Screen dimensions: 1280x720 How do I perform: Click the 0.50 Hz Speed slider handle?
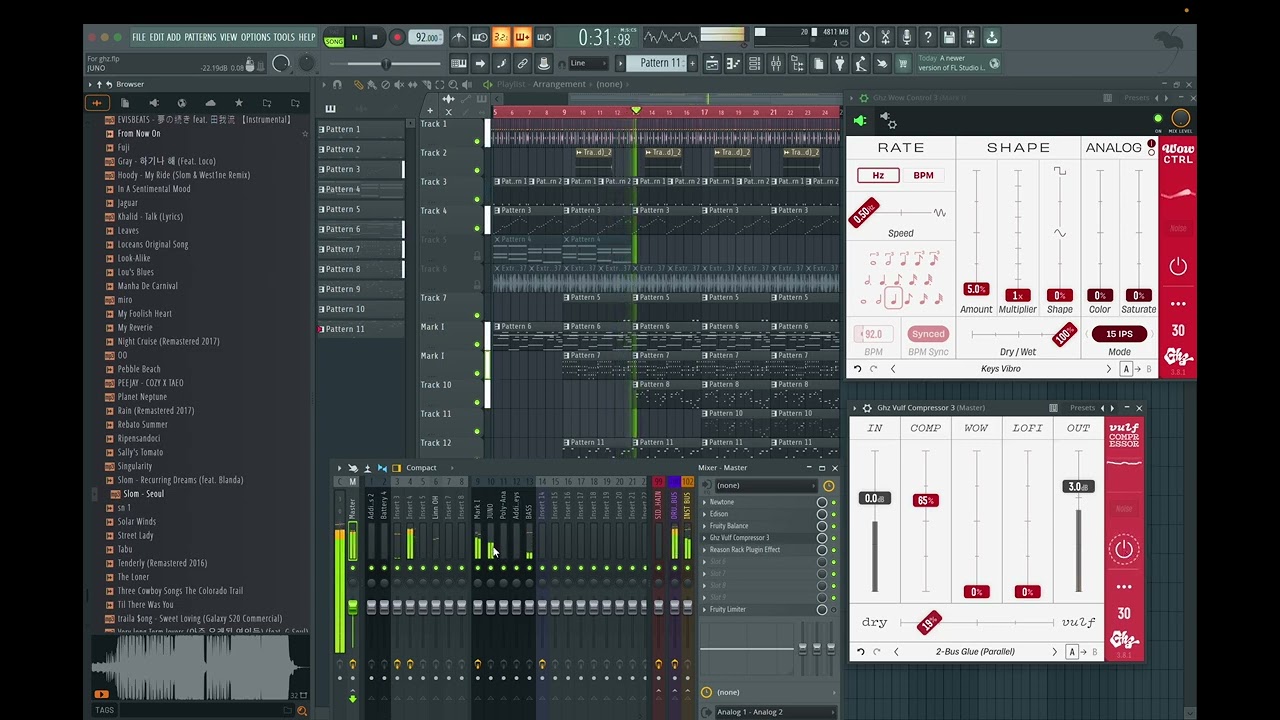(x=863, y=213)
